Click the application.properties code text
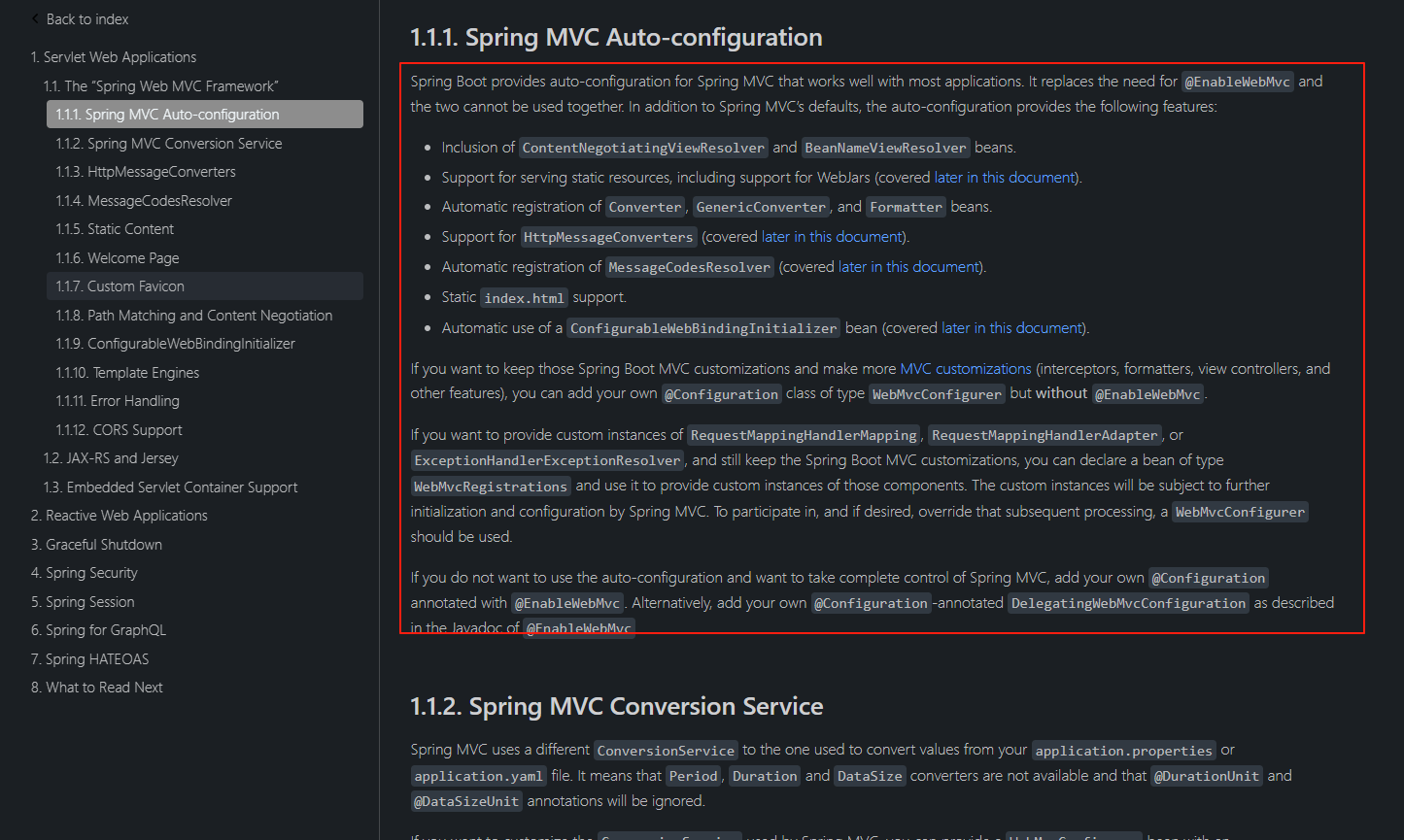Image resolution: width=1404 pixels, height=840 pixels. coord(1123,752)
